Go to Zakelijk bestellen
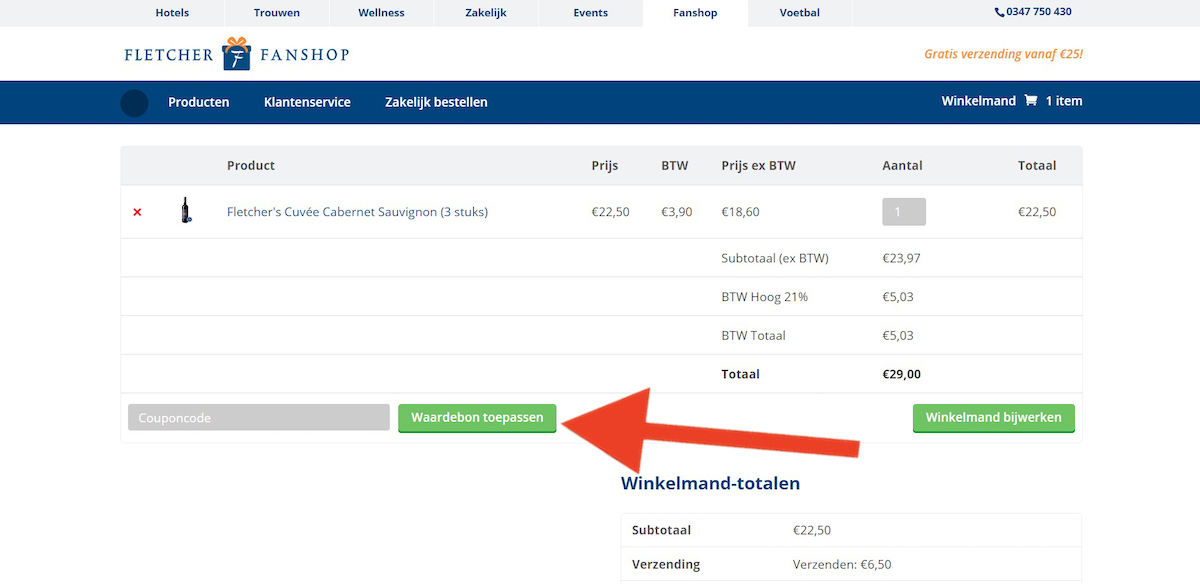The image size is (1200, 584). (x=436, y=102)
